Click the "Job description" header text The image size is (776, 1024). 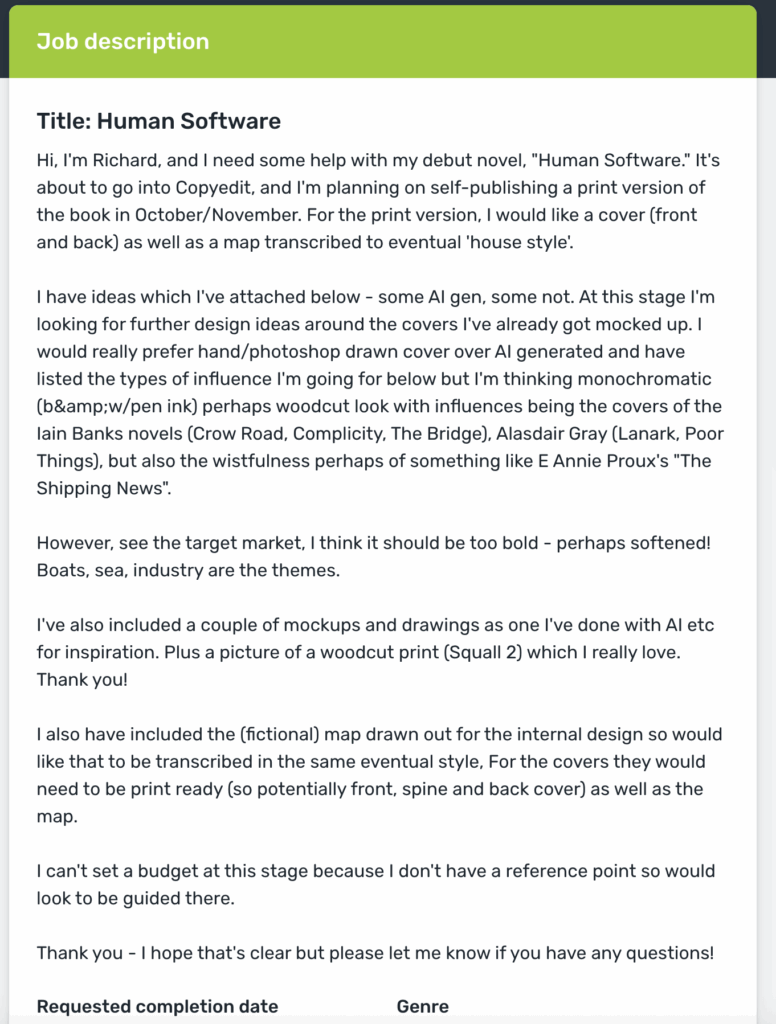[122, 42]
